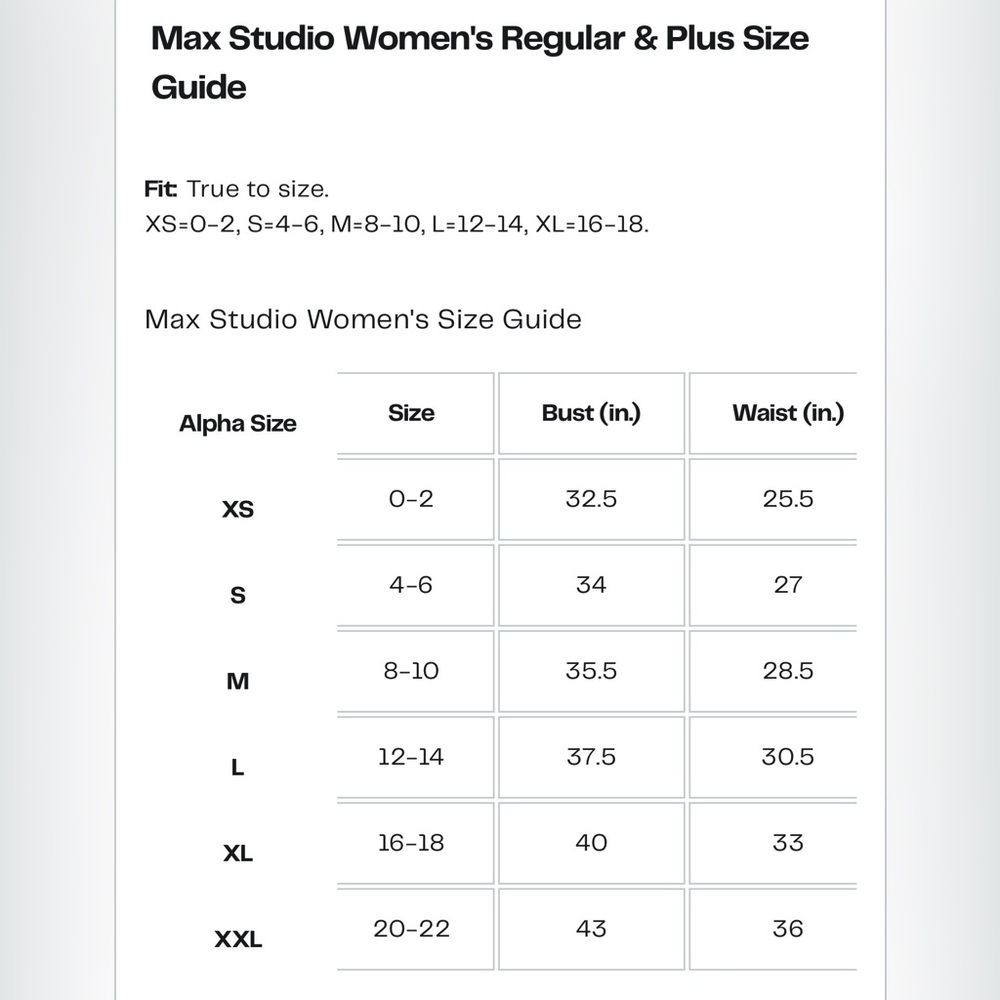Select the S row label
The image size is (1000, 1000).
click(x=238, y=595)
